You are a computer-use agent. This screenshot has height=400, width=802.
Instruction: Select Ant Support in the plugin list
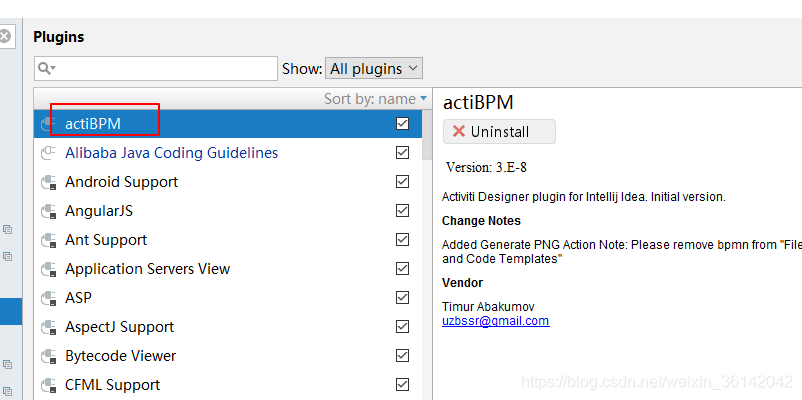(x=228, y=239)
